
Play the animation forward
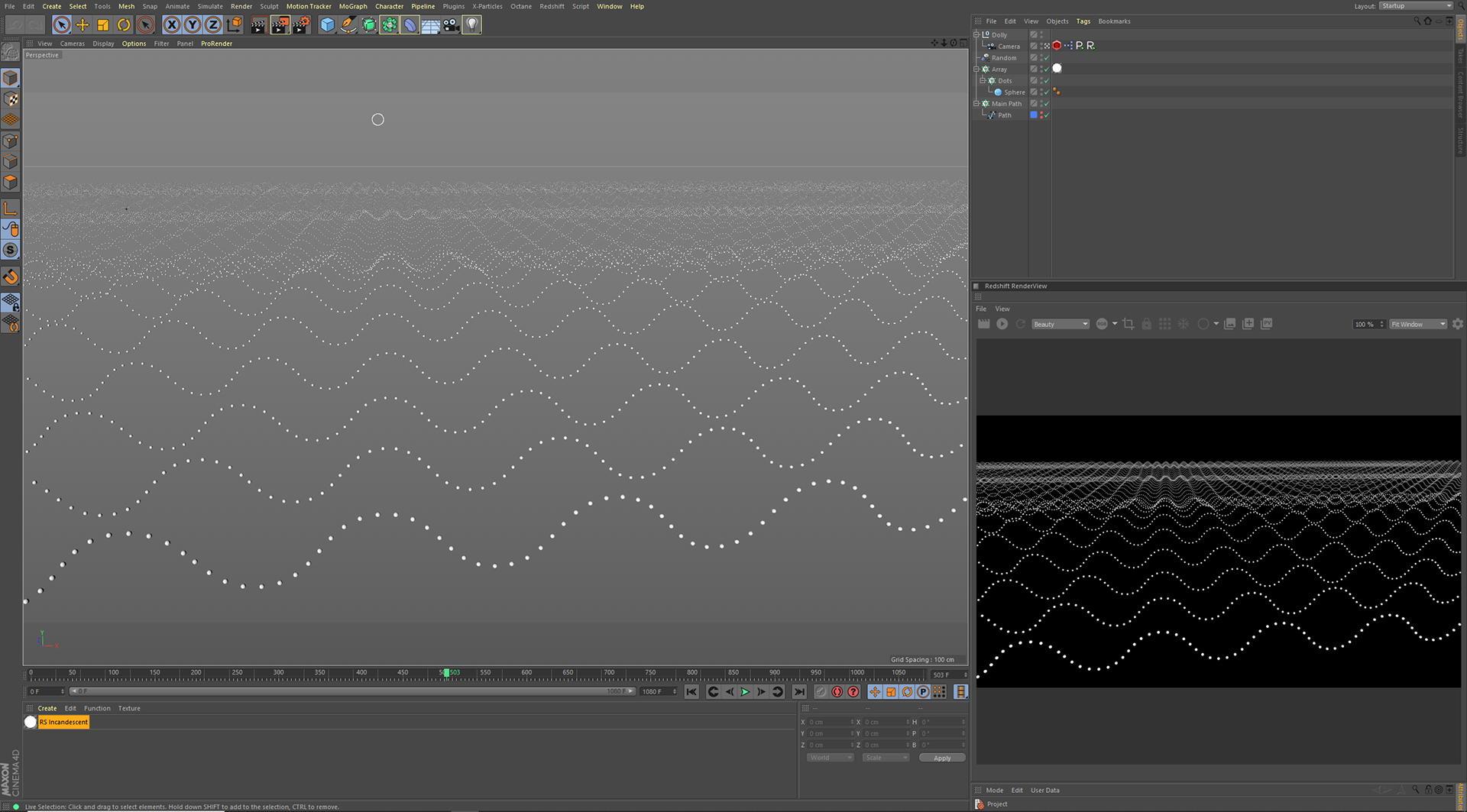tap(745, 692)
